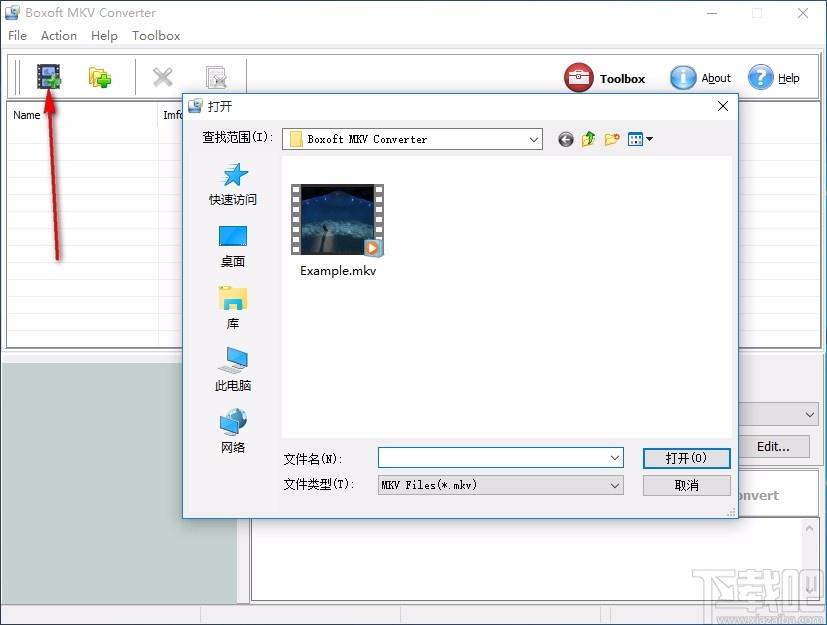Go up one folder level icon
Screen dimensions: 827x625
[588, 139]
